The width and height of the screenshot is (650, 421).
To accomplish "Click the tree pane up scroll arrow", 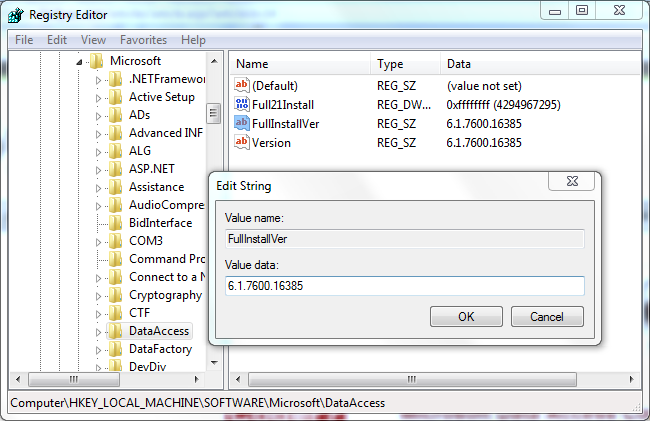I will click(x=214, y=61).
